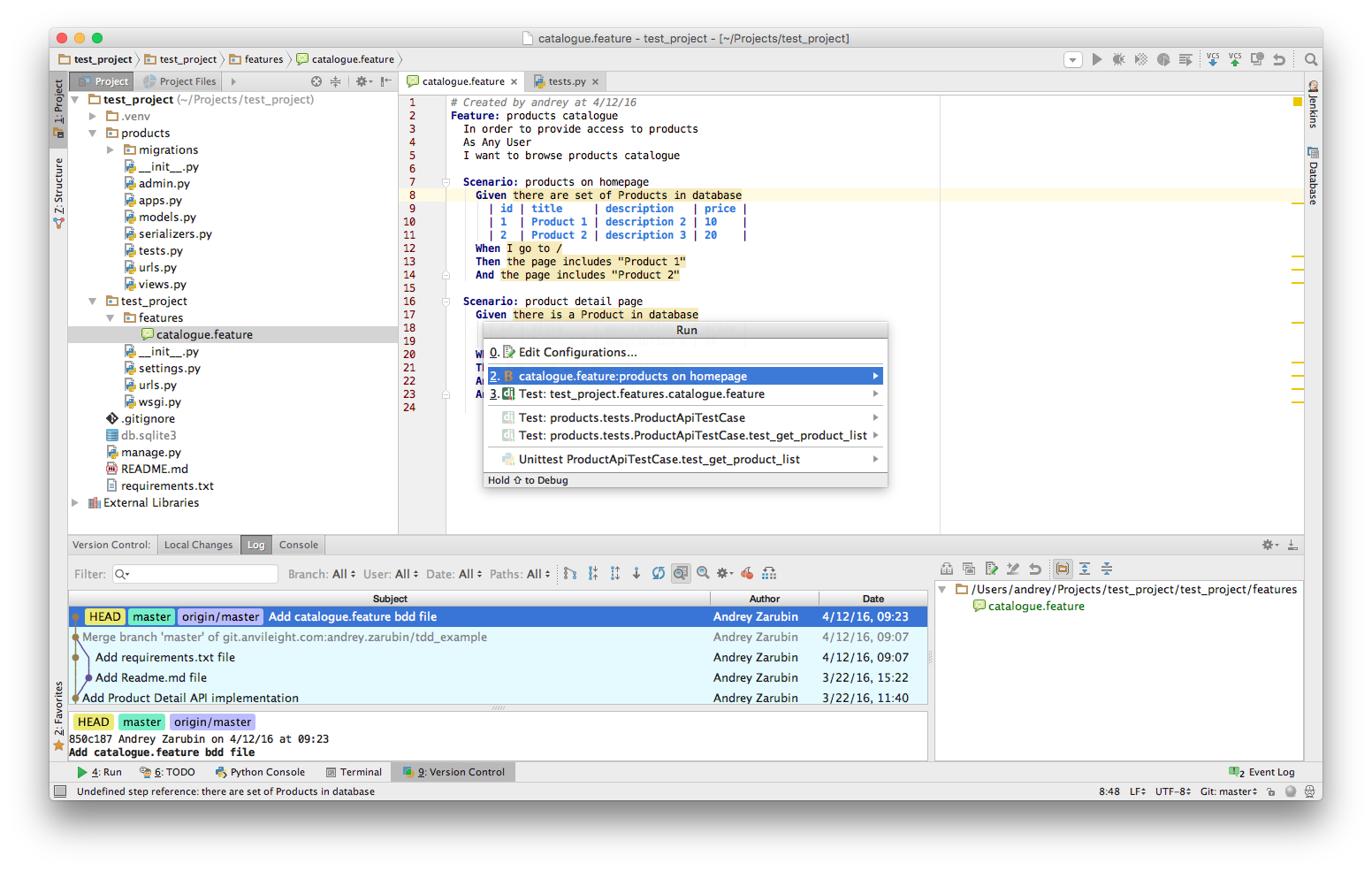Viewport: 1372px width, 871px height.
Task: Toggle grouping files by directory
Action: coord(1062,569)
